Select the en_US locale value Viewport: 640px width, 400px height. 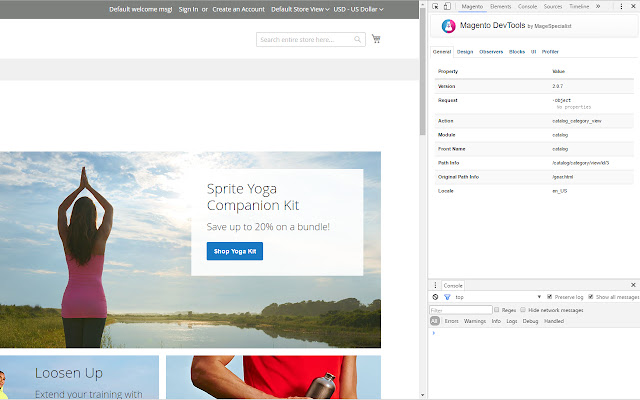pos(560,191)
